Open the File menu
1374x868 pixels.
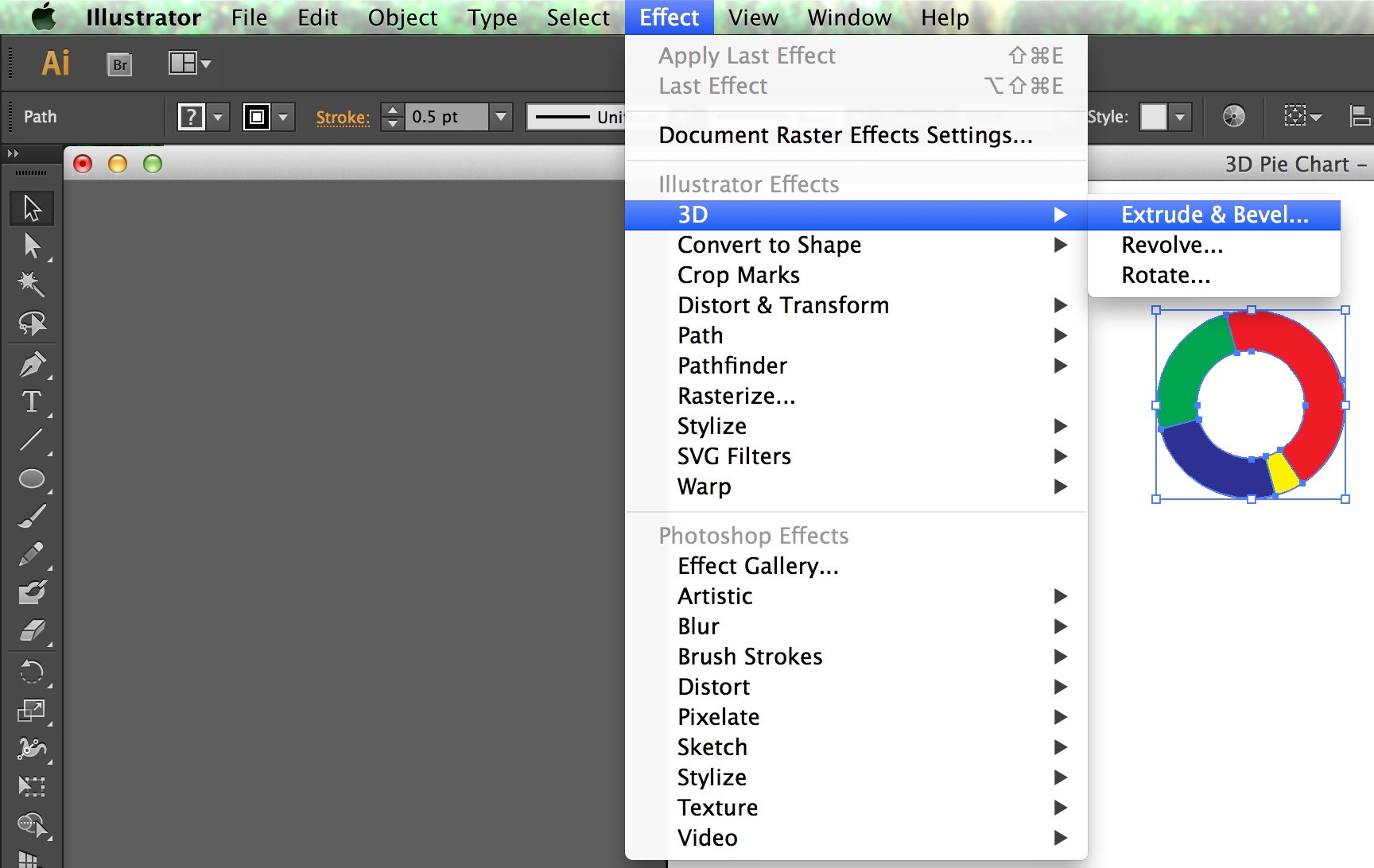pyautogui.click(x=249, y=17)
